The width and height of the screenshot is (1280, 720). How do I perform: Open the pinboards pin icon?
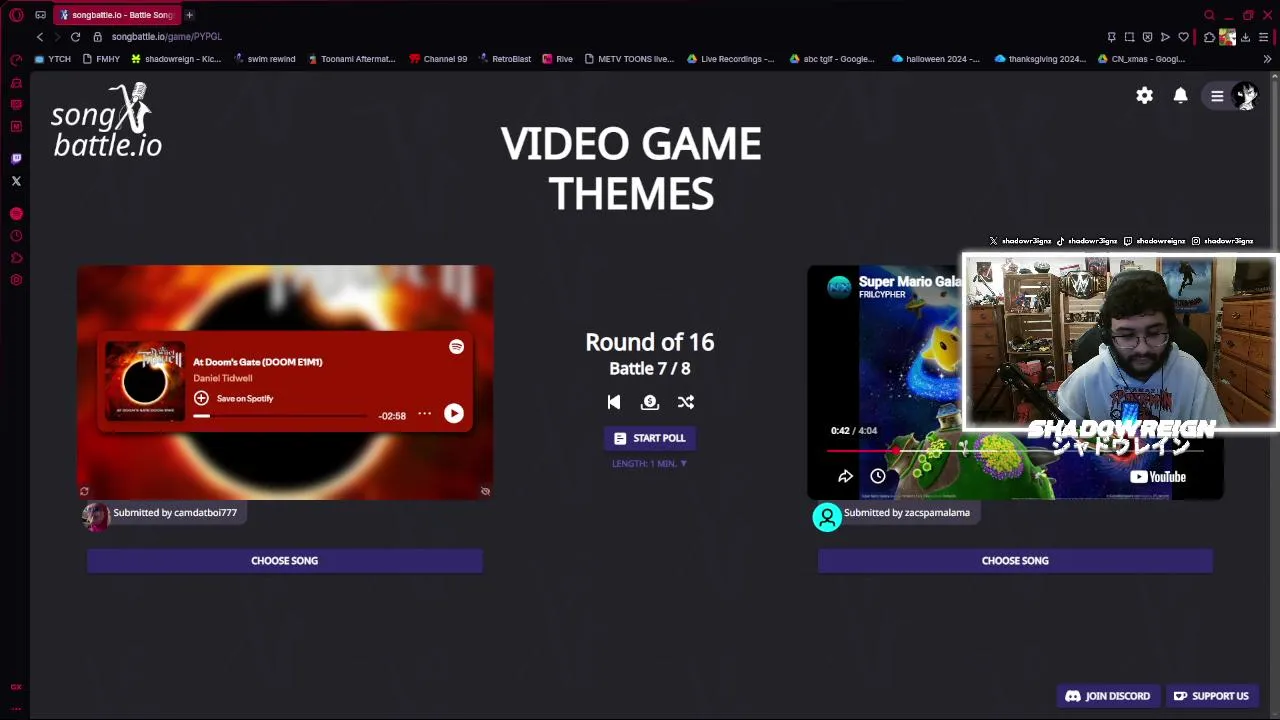[x=1112, y=37]
